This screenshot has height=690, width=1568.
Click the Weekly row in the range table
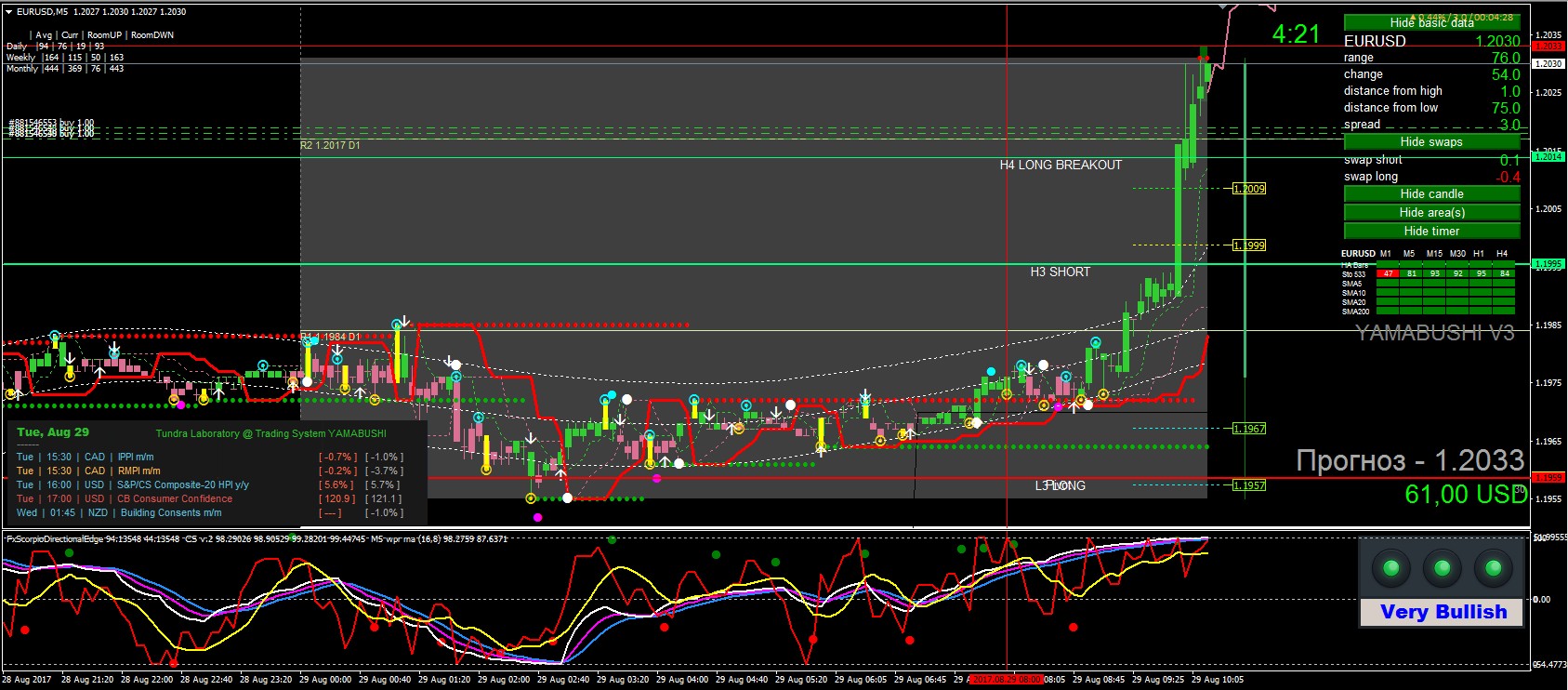65,58
